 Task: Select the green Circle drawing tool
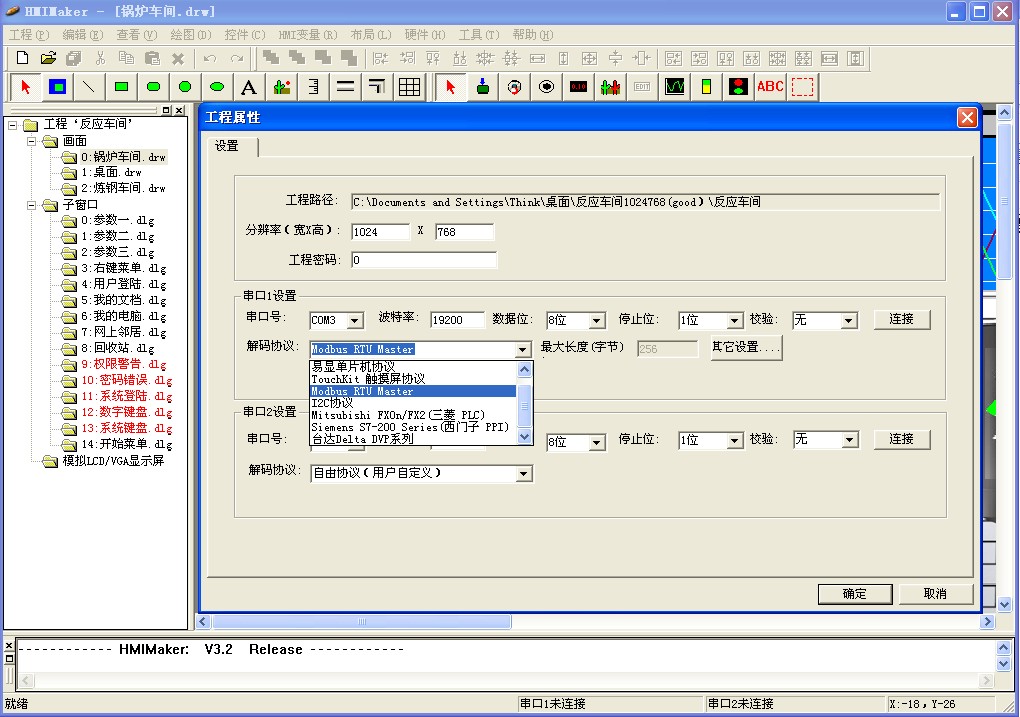tap(185, 87)
